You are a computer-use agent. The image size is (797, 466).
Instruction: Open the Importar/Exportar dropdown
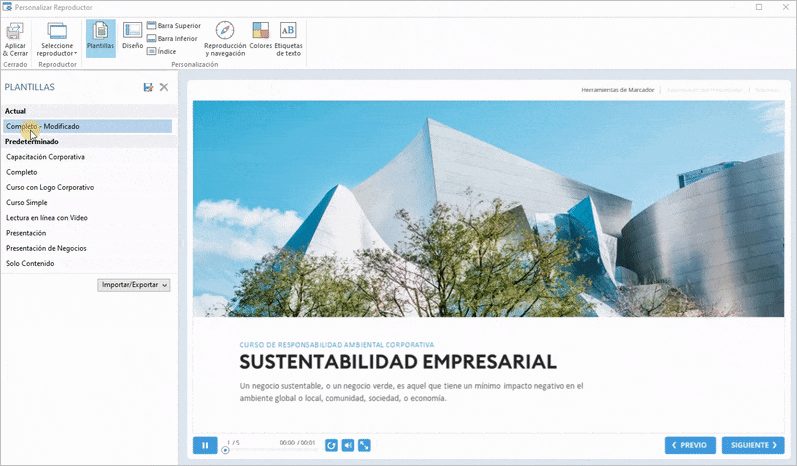(135, 285)
